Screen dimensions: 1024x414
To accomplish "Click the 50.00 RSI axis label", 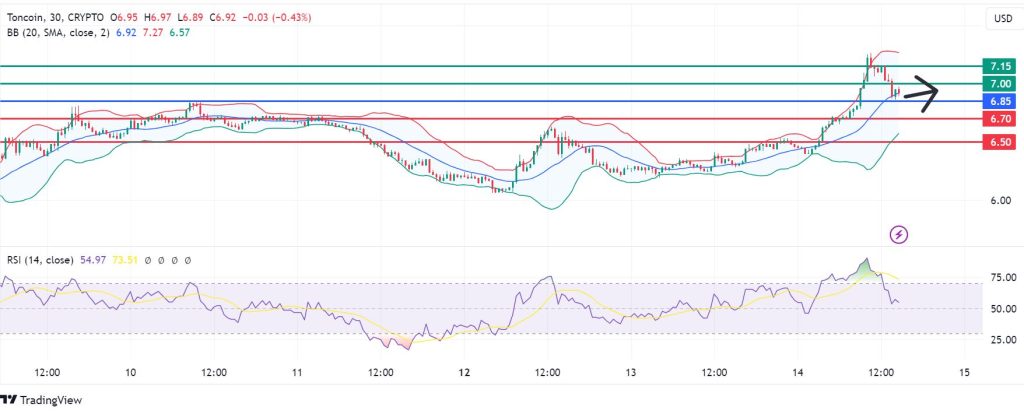I will (x=1002, y=308).
